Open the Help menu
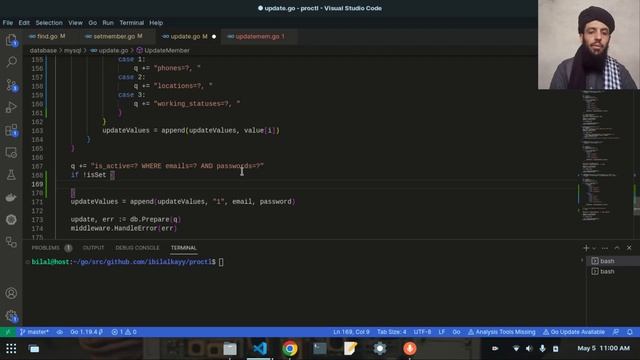The image size is (640, 360). click(156, 23)
